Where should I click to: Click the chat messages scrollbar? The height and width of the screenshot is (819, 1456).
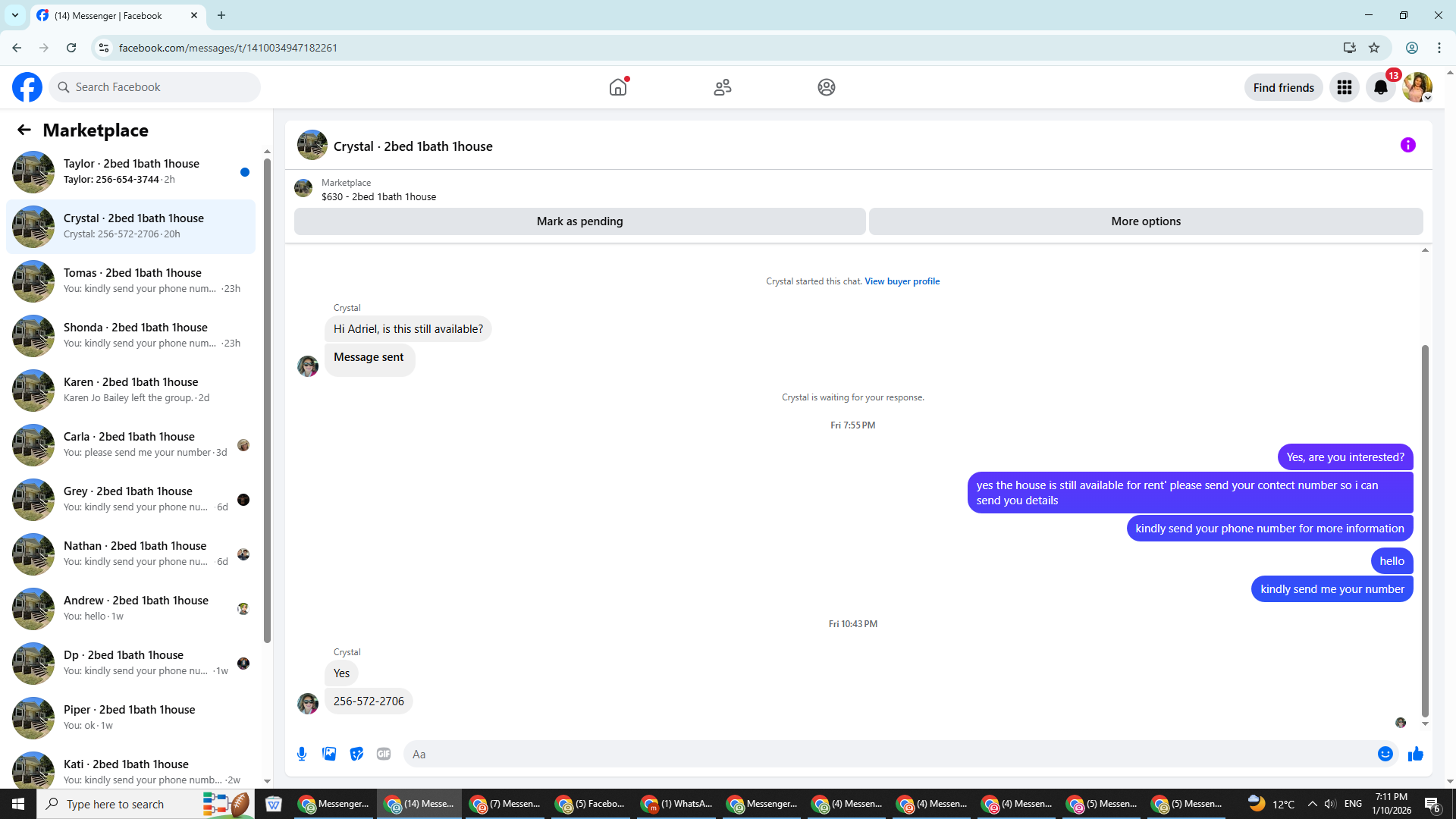click(1425, 531)
